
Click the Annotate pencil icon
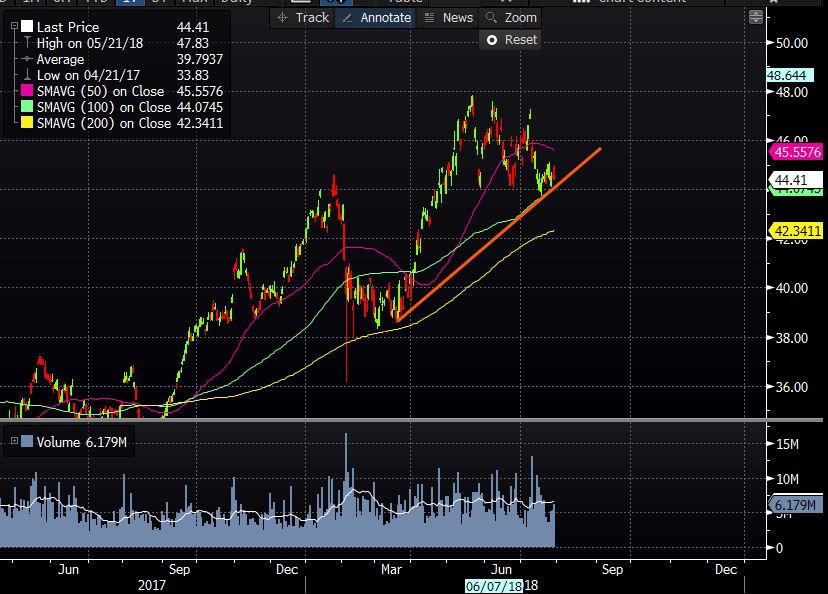[x=346, y=18]
